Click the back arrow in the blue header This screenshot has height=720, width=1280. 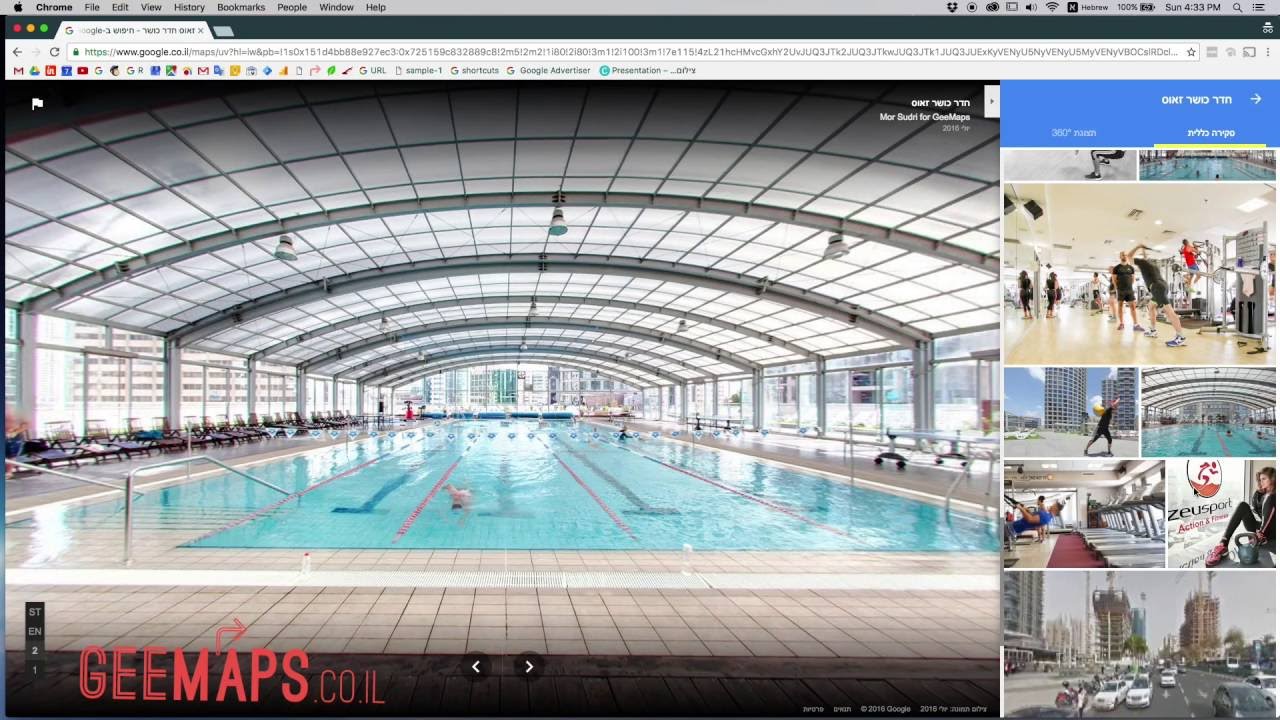(x=1256, y=99)
